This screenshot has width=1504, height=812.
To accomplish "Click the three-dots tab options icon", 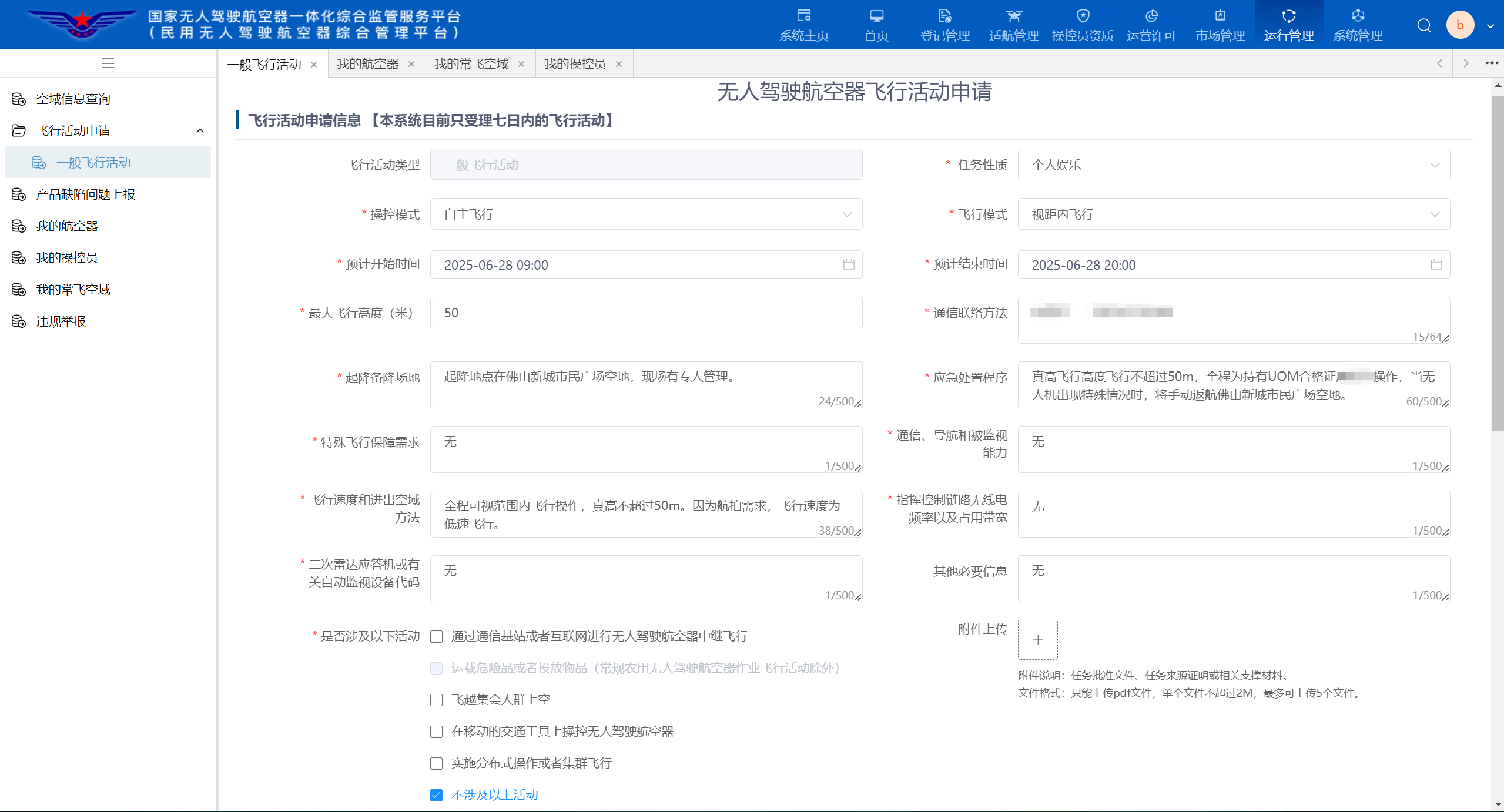I will pyautogui.click(x=1491, y=63).
